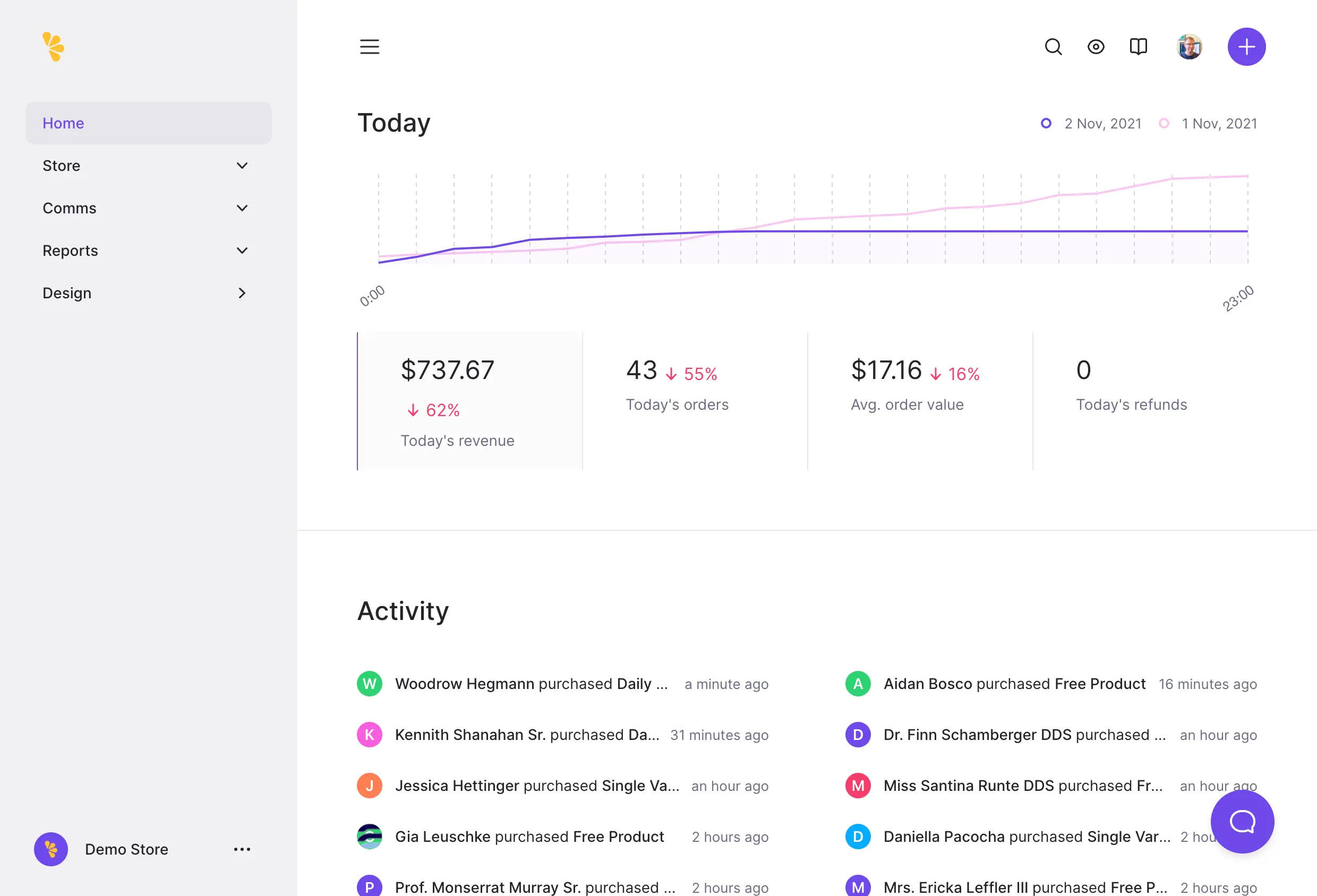Viewport: 1317px width, 896px height.
Task: Open Woodrow Hegmann purchase activity entry
Action: [531, 684]
